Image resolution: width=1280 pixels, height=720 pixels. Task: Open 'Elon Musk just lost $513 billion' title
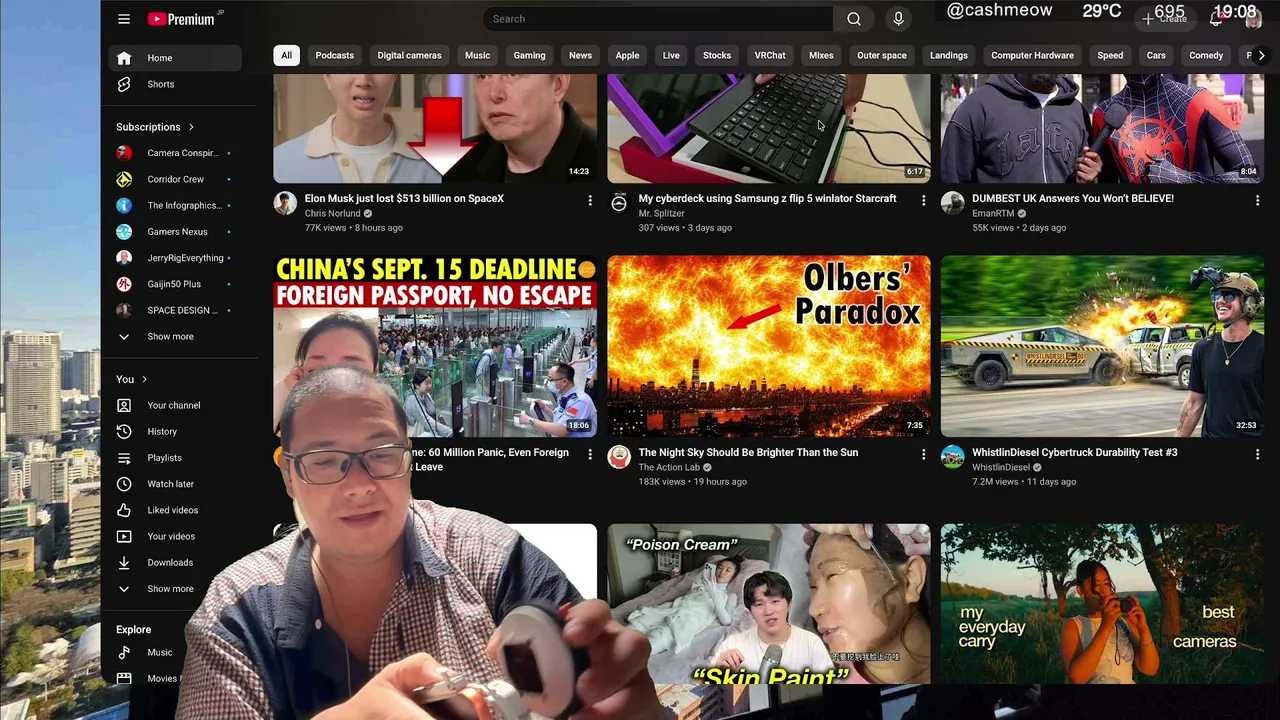click(404, 198)
